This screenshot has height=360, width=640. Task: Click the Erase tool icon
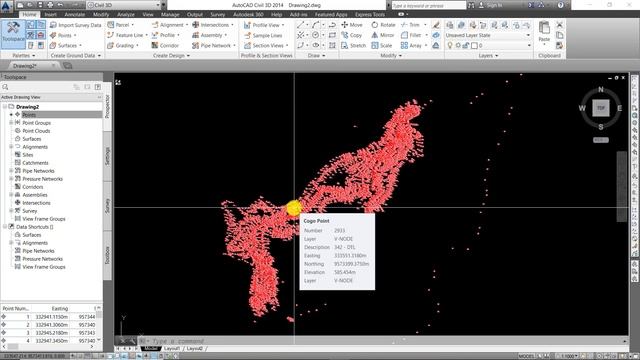(436, 25)
